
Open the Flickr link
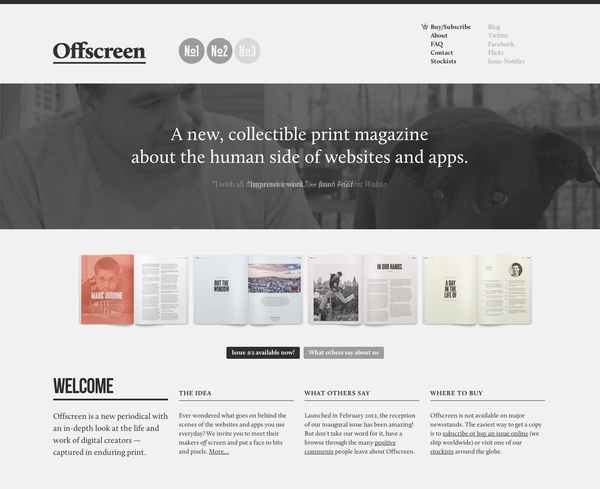click(496, 53)
